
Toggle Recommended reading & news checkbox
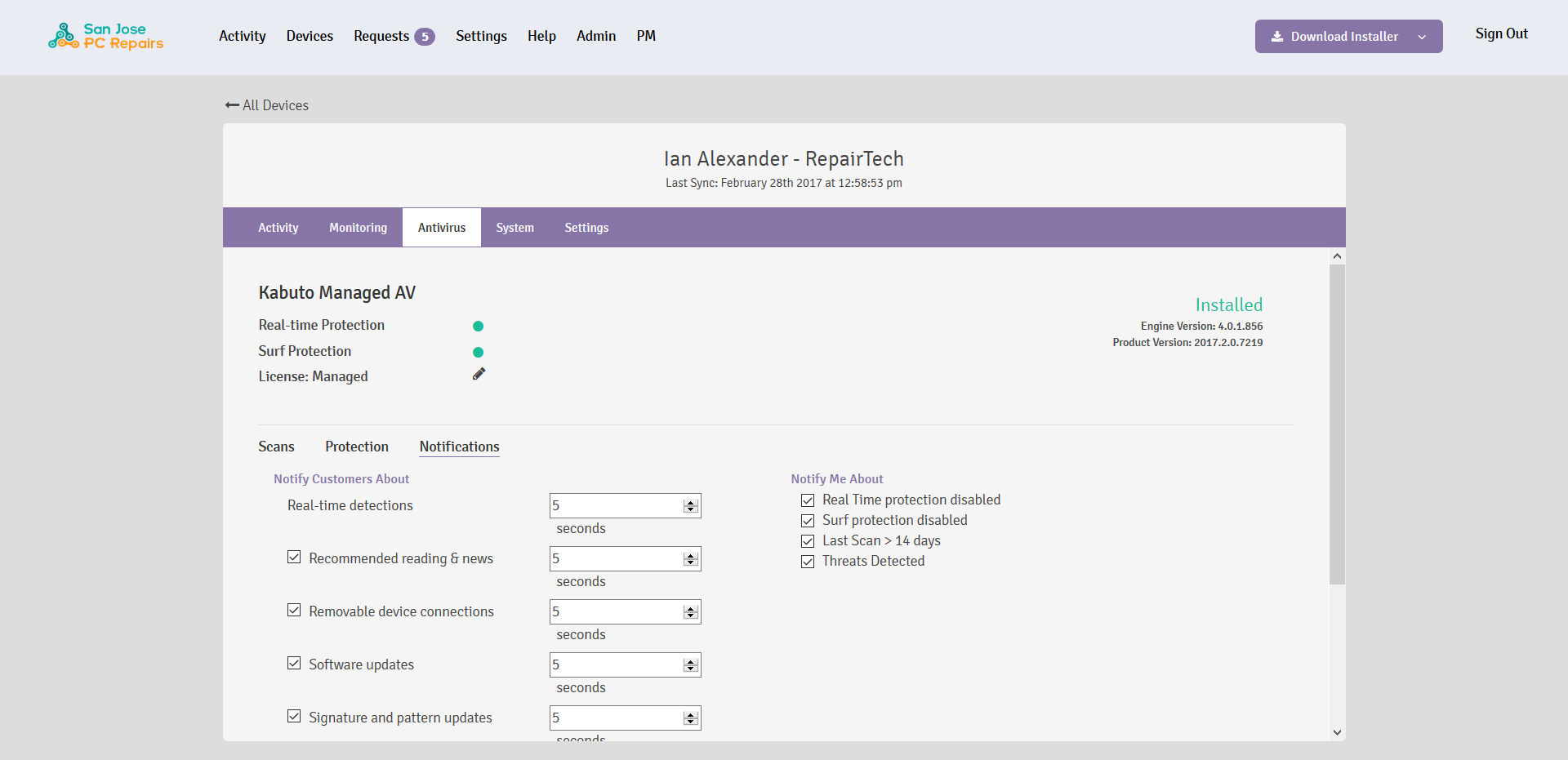(294, 557)
